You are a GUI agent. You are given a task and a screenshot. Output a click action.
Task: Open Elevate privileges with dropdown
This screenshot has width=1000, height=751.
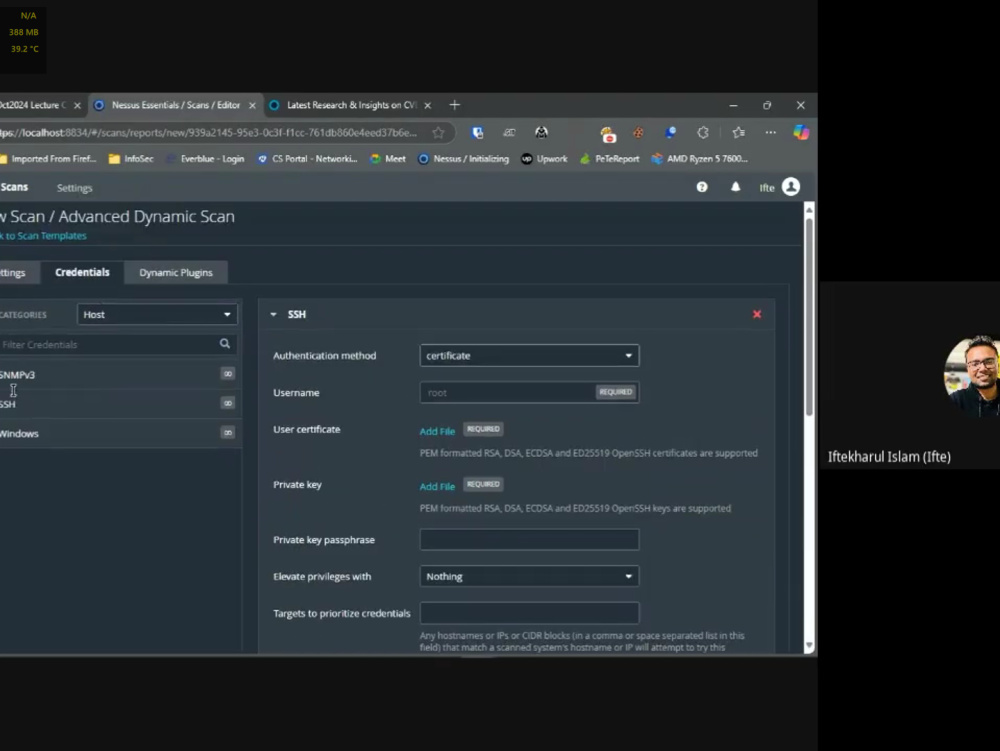529,576
